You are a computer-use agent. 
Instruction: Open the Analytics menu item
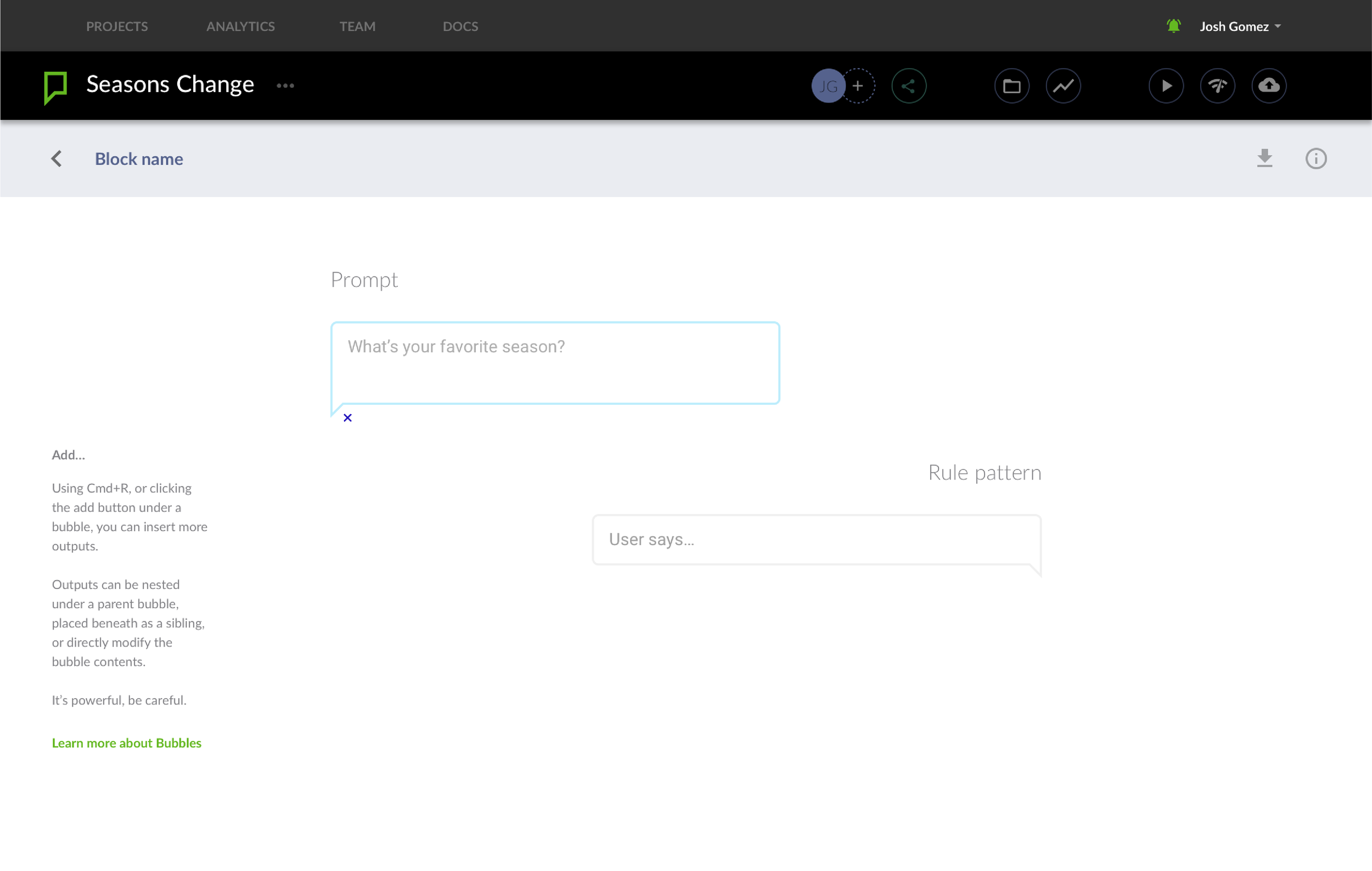pos(240,26)
